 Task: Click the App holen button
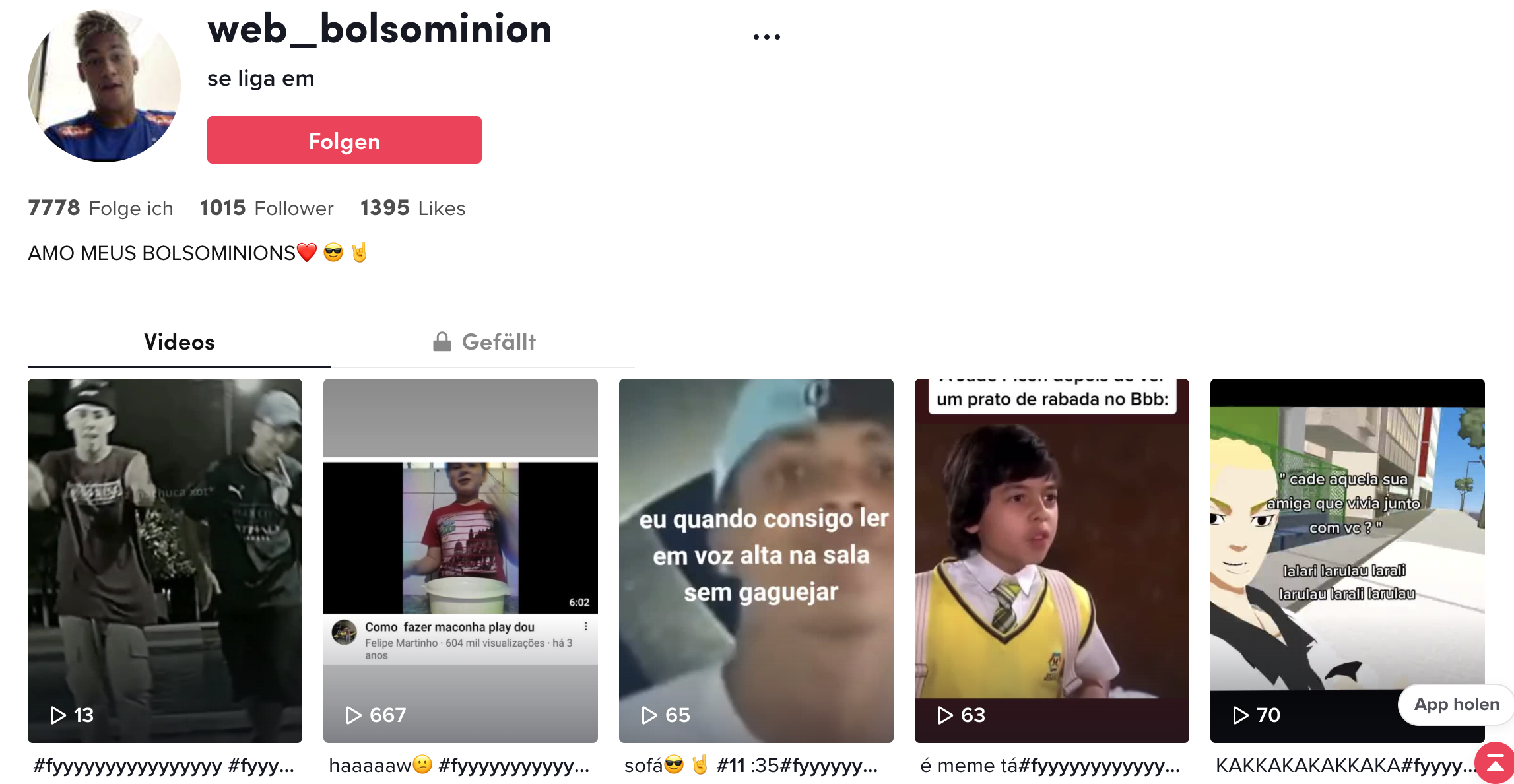(1456, 704)
